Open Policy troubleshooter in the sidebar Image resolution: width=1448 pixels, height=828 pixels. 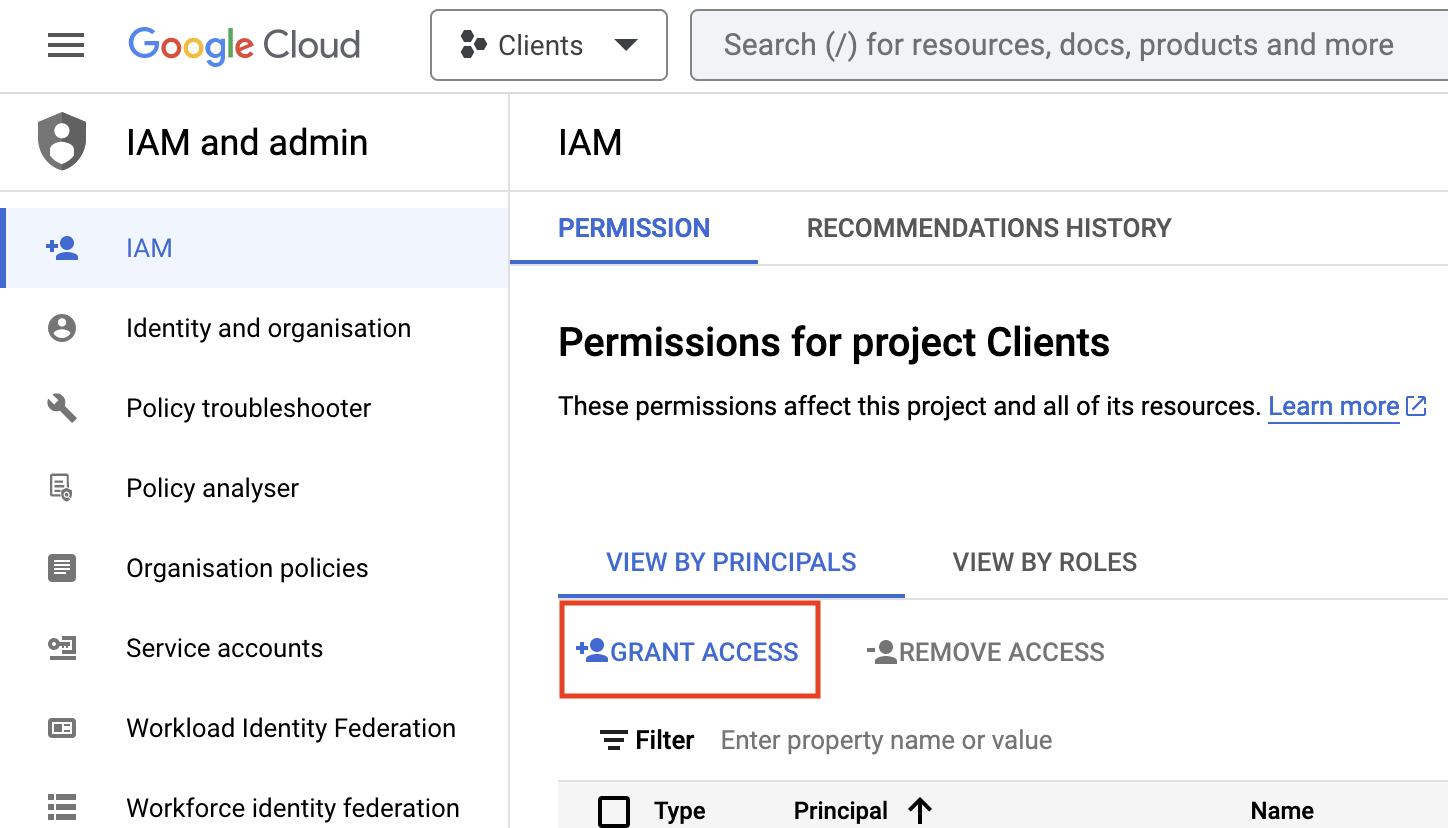254,408
